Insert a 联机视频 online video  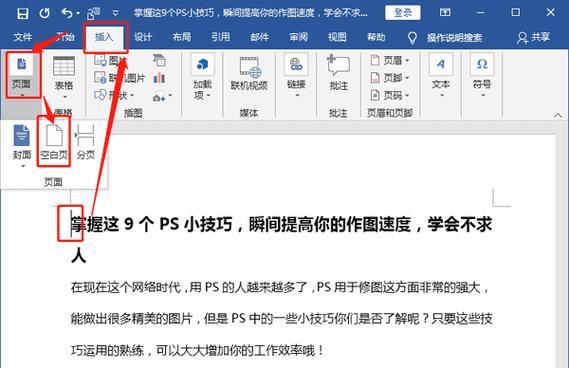(x=249, y=74)
